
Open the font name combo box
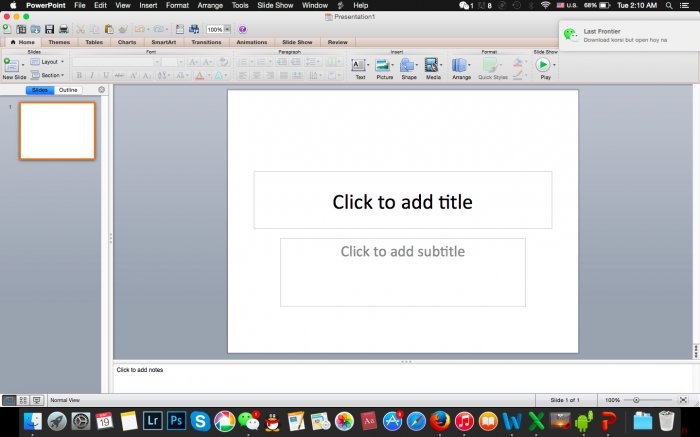[116, 62]
